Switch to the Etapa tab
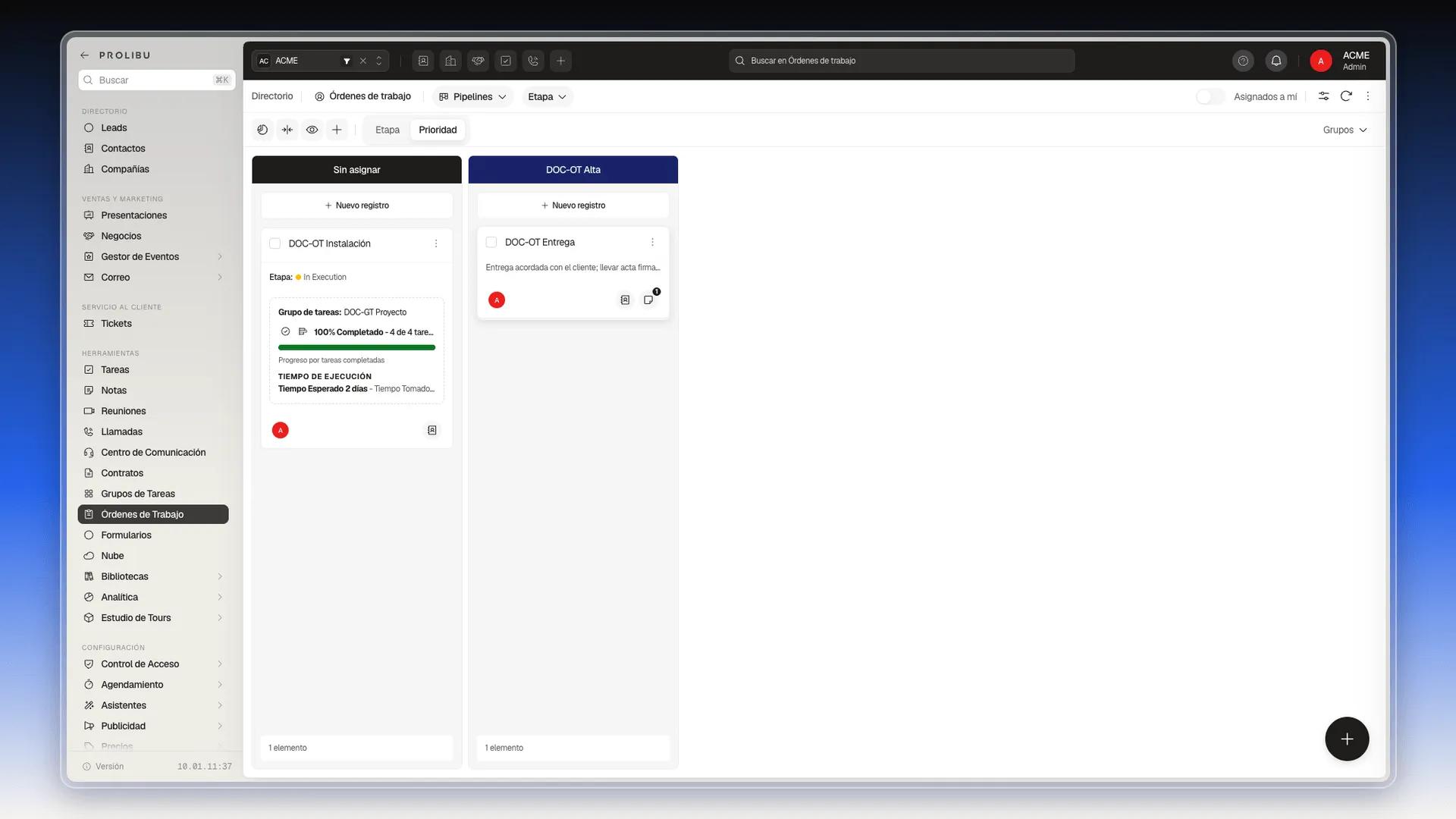This screenshot has height=819, width=1456. 388,130
